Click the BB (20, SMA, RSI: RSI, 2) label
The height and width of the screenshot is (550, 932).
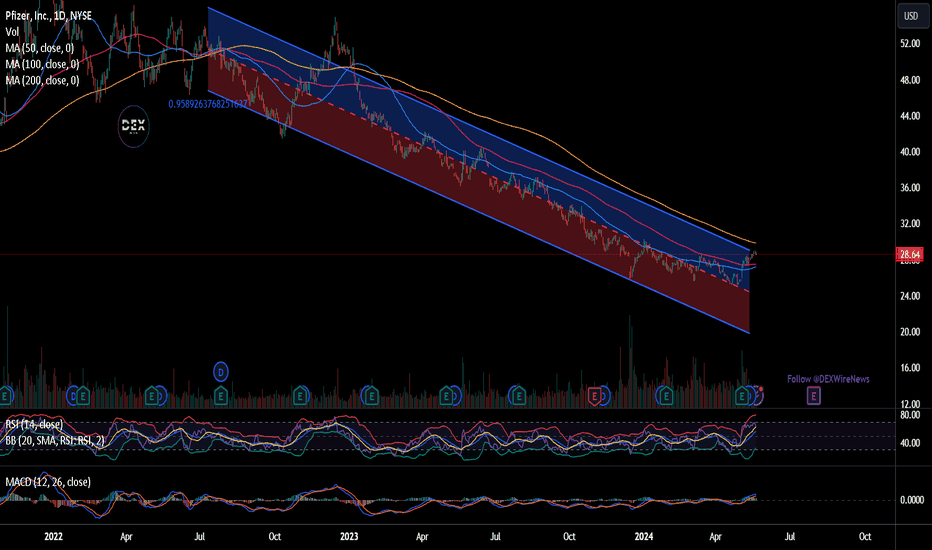point(55,441)
